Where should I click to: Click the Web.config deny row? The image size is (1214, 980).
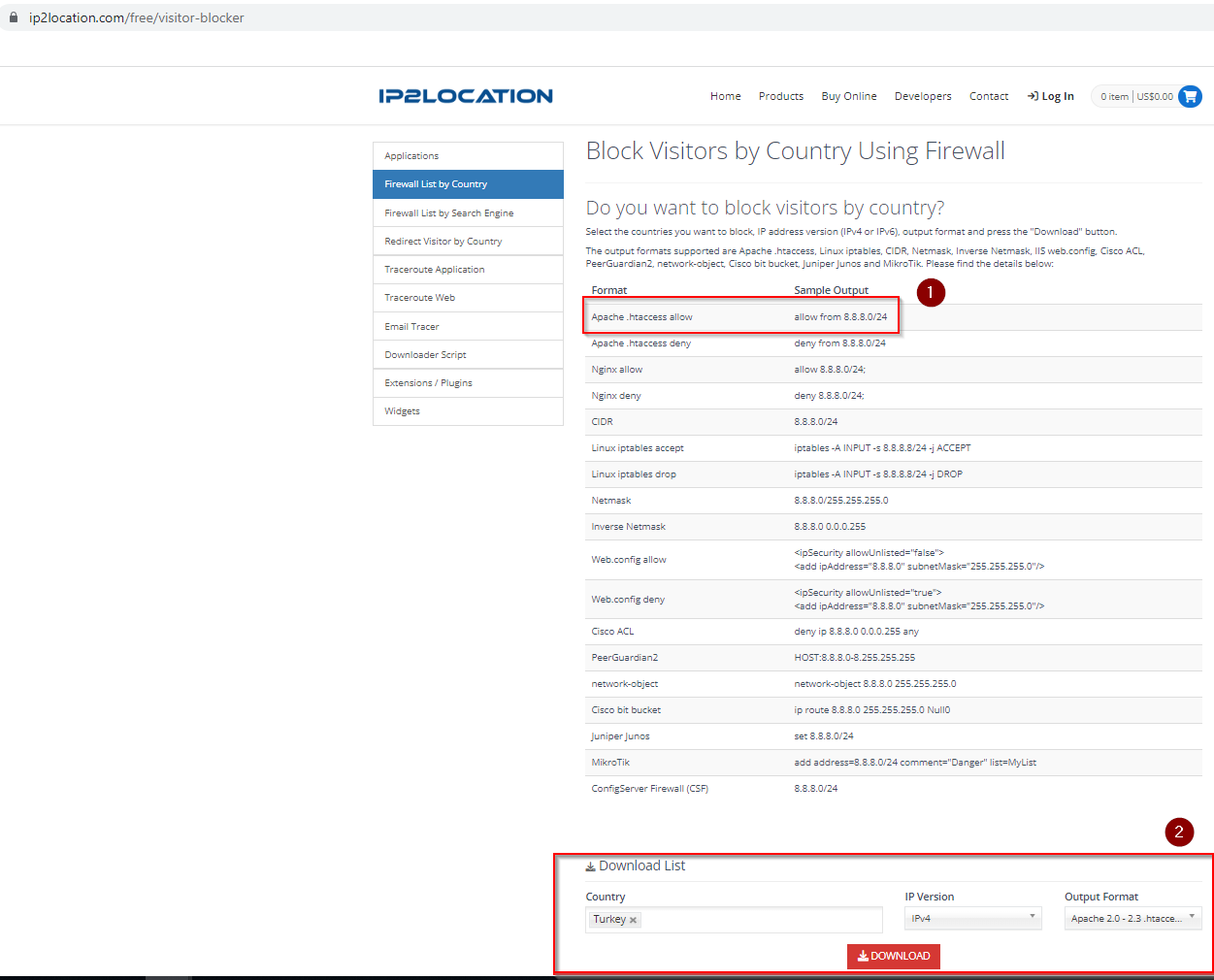tap(894, 600)
